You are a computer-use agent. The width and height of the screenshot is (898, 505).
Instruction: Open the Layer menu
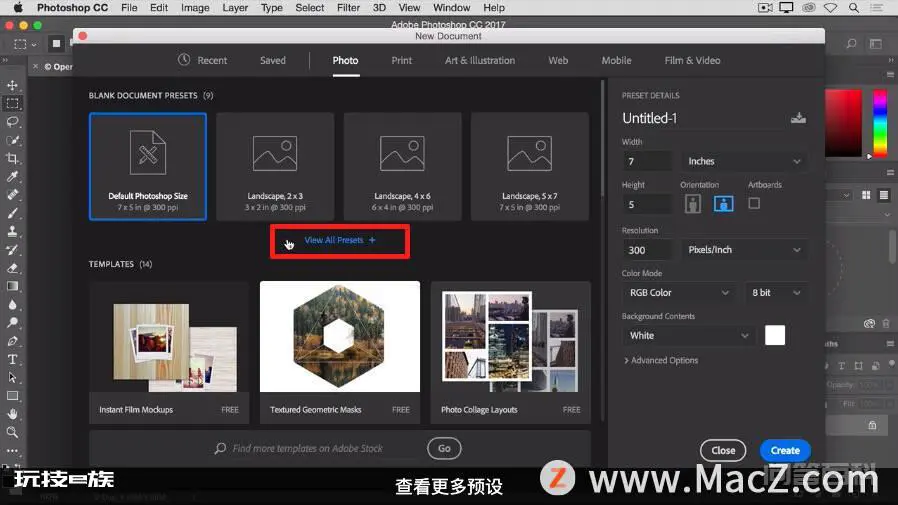(x=235, y=8)
